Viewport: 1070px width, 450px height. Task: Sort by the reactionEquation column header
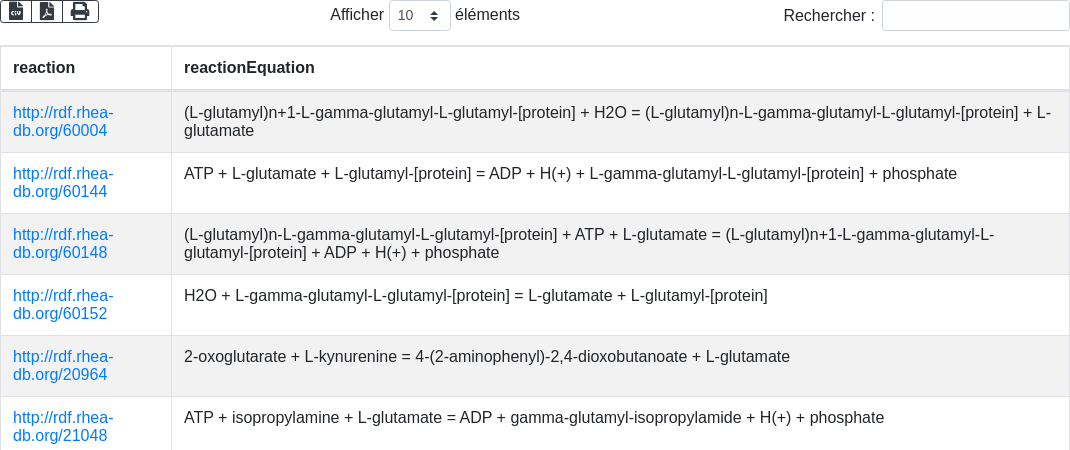pos(249,68)
